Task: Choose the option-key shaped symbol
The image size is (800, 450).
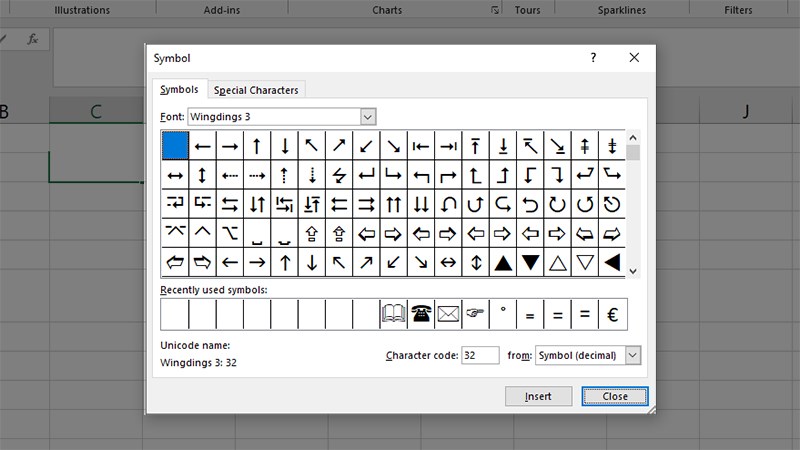Action: [230, 234]
